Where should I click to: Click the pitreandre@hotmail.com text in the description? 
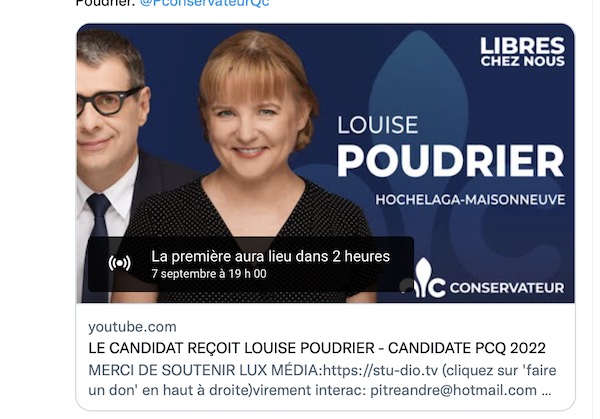453,390
